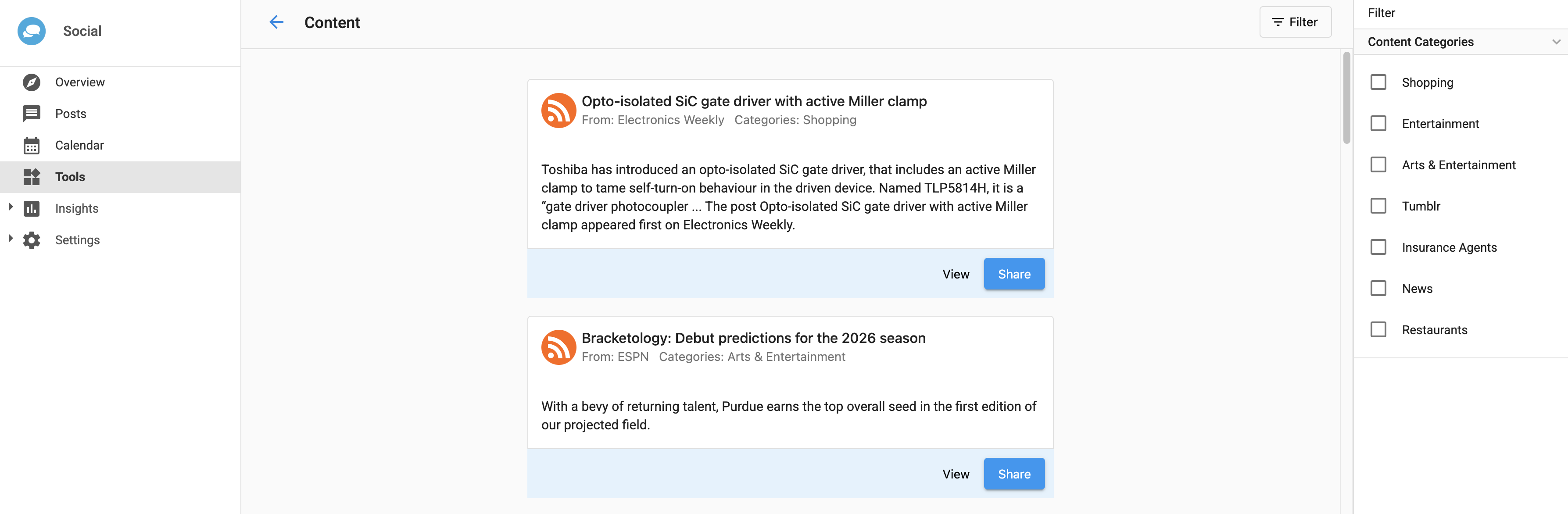1568x514 pixels.
Task: Select Calendar in the sidebar
Action: (x=79, y=145)
